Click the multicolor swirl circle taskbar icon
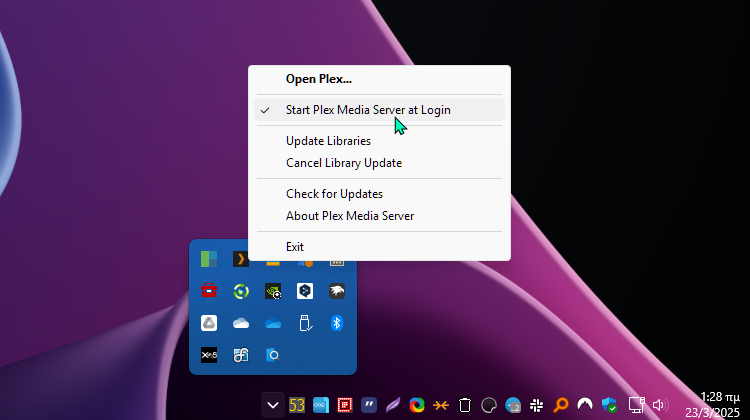This screenshot has height=420, width=750. point(417,405)
